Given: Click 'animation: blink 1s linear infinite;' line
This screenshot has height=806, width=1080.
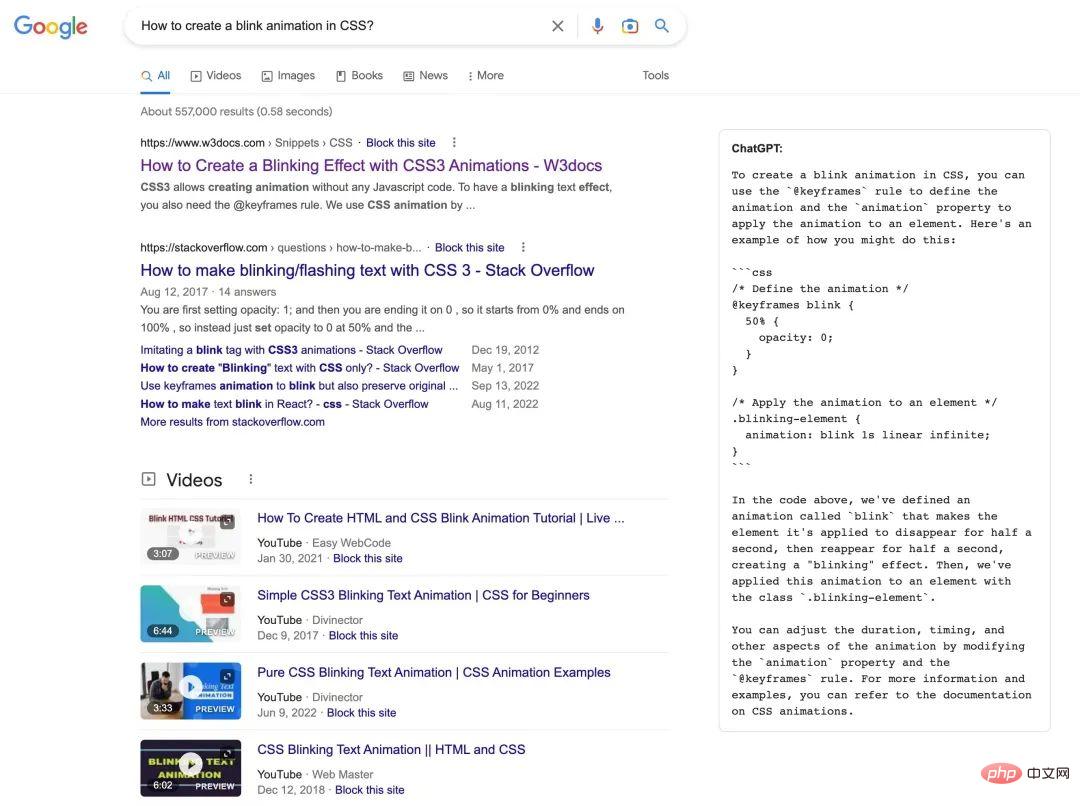Looking at the screenshot, I should click(x=867, y=435).
